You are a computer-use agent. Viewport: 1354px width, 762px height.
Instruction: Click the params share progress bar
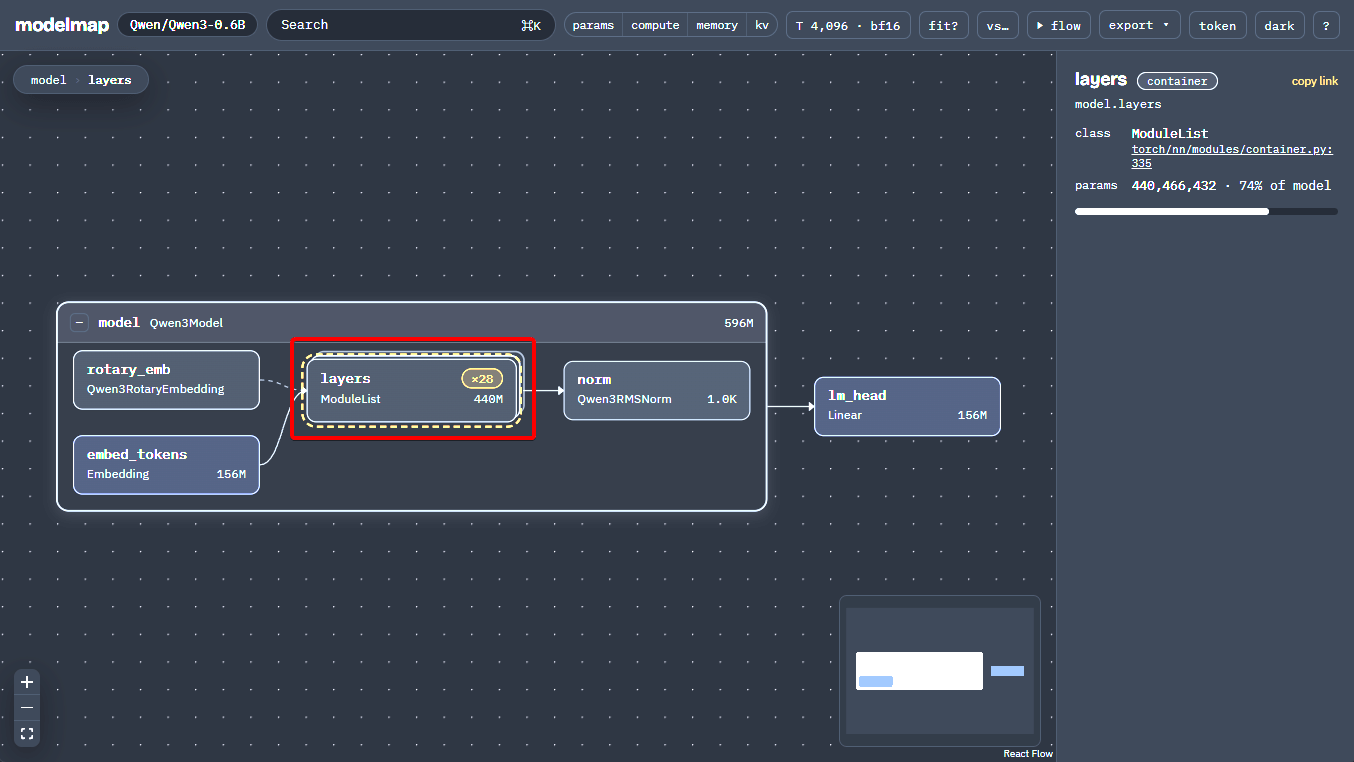[x=1206, y=211]
